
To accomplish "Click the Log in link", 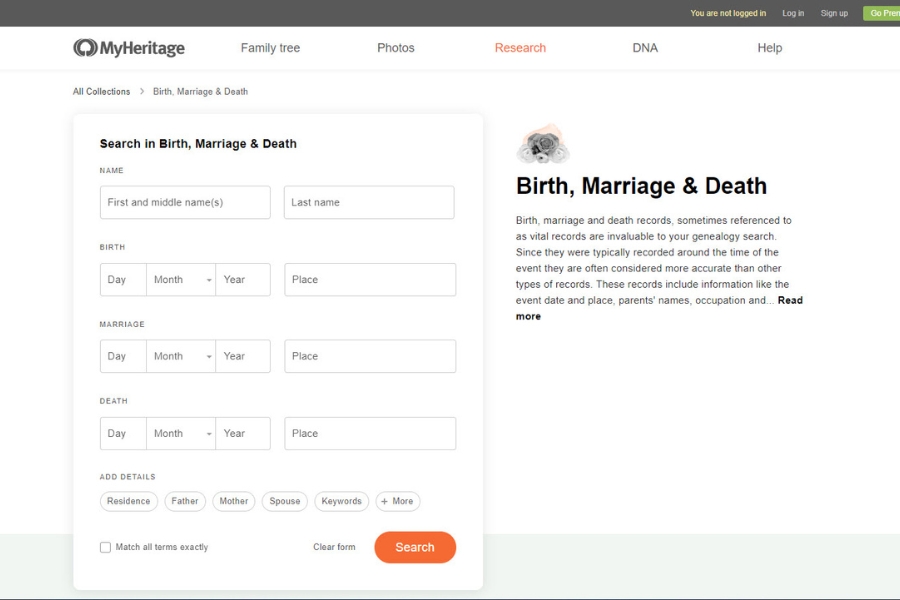I will point(792,13).
